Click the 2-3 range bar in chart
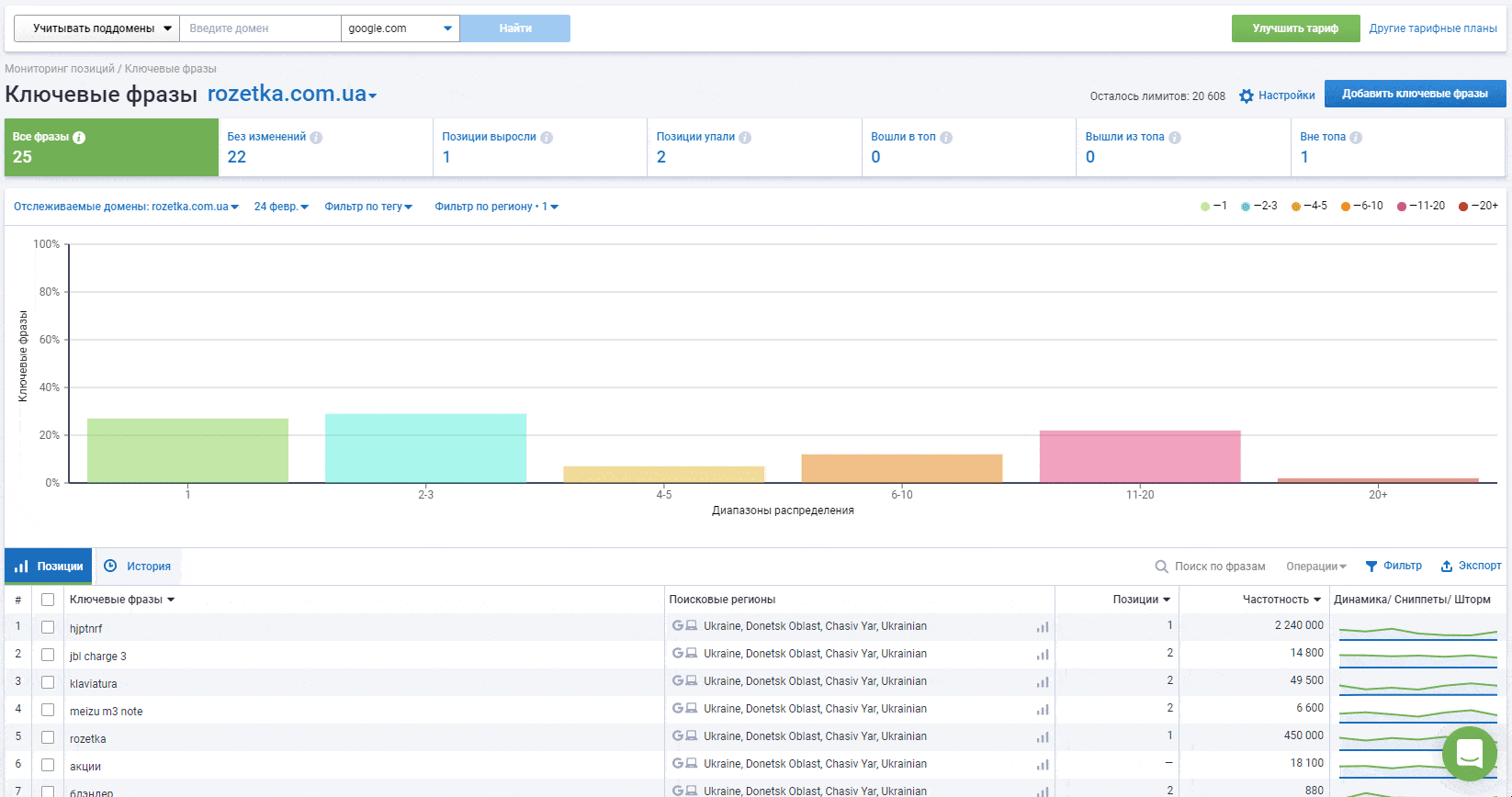This screenshot has width=1512, height=797. coord(425,448)
